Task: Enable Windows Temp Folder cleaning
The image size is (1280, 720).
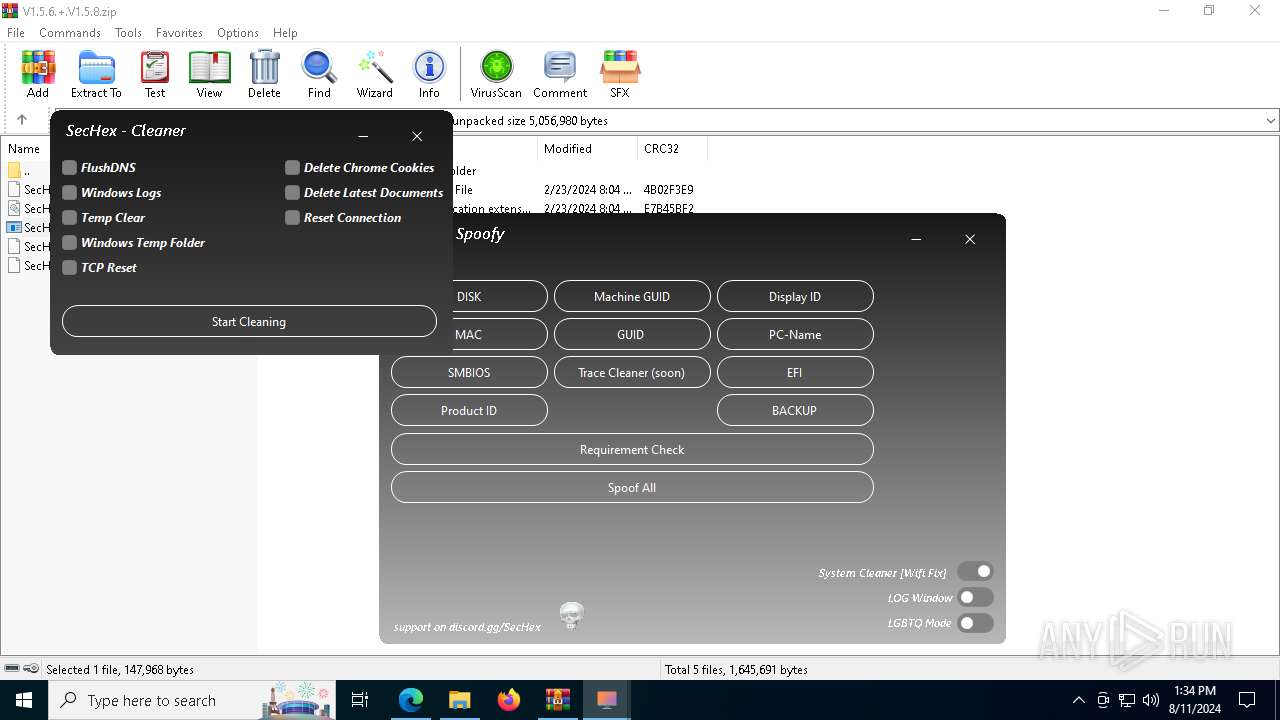Action: [x=69, y=243]
